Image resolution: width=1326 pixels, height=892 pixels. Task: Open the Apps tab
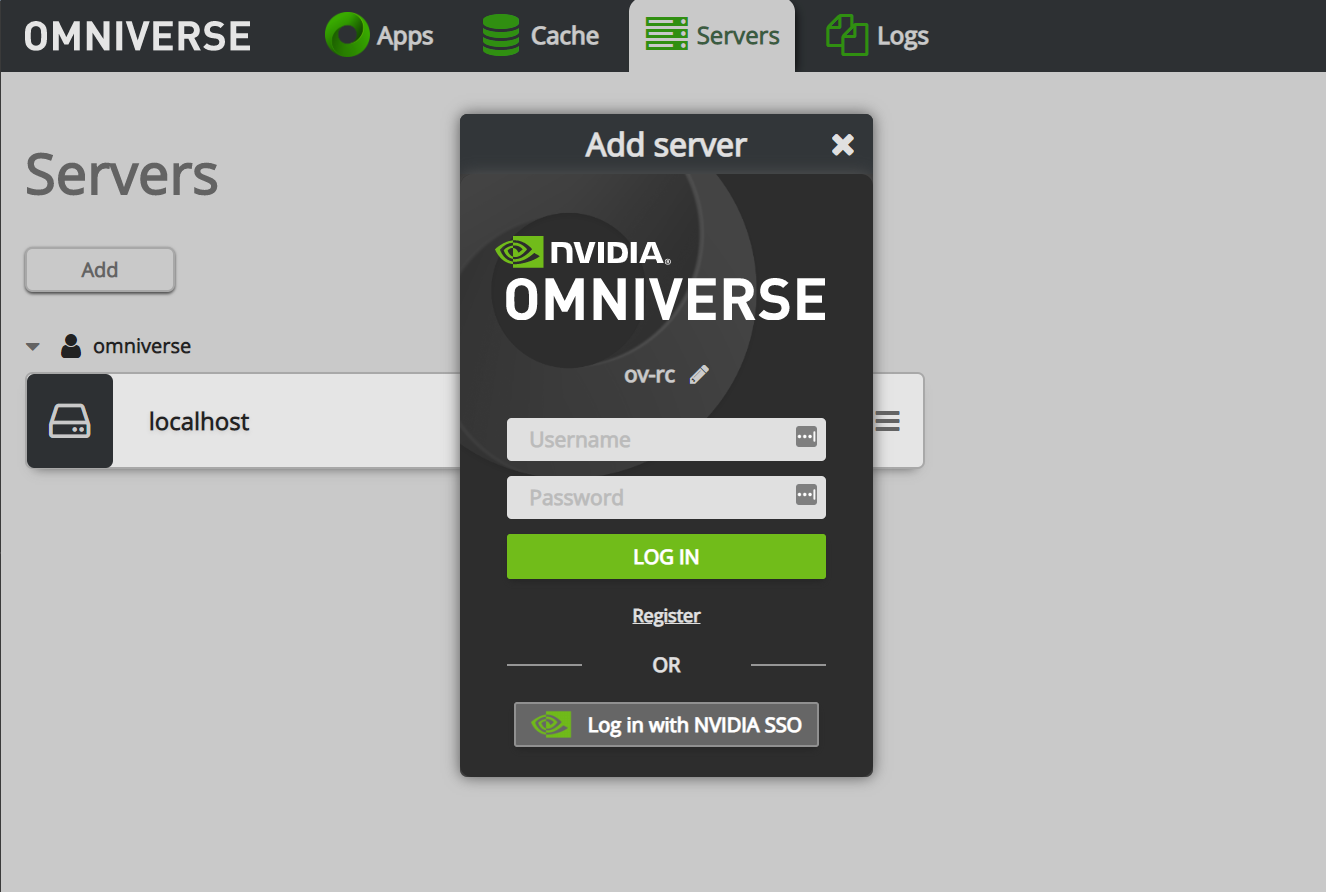tap(379, 36)
